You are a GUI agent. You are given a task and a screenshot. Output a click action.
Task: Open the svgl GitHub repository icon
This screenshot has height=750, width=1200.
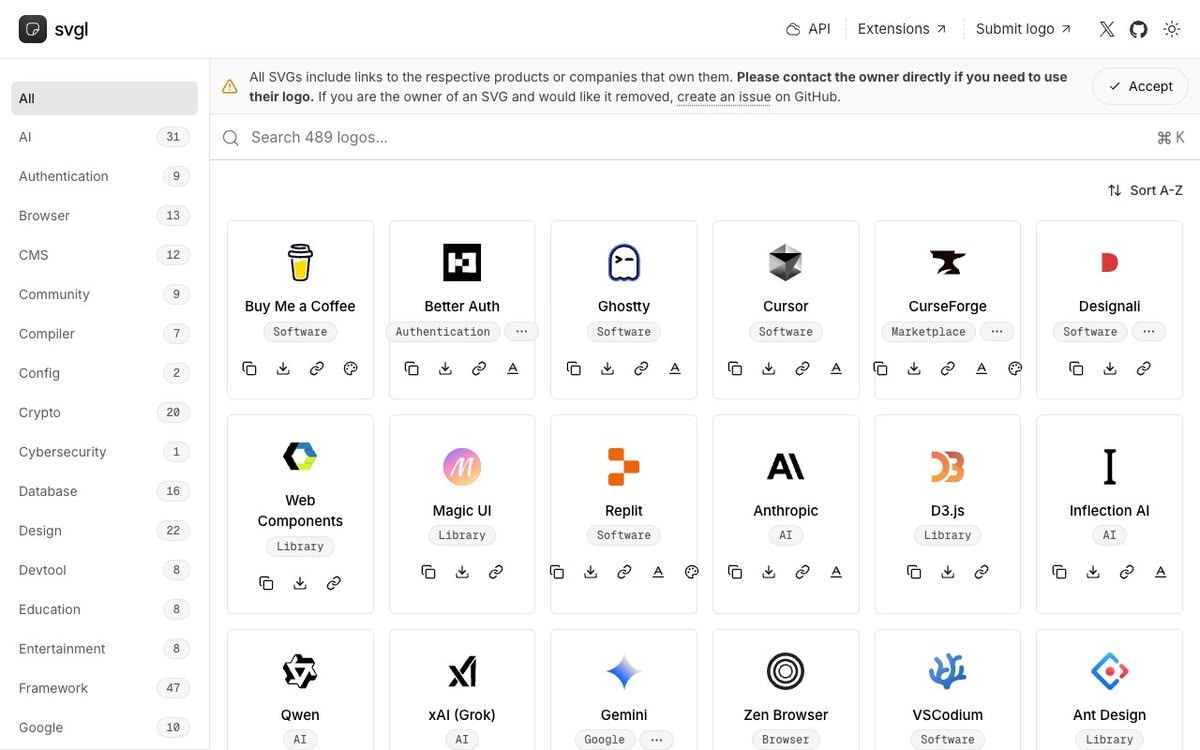(x=1139, y=29)
